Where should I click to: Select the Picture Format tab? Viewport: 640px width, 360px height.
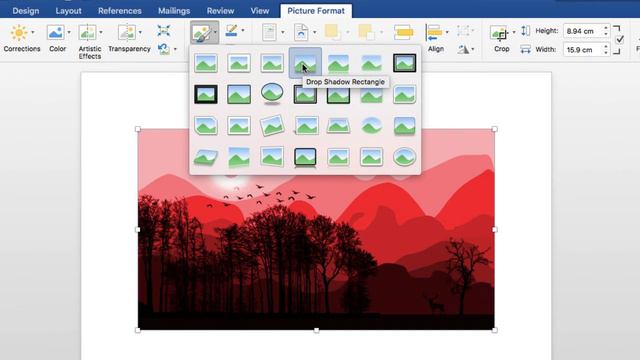coord(316,11)
